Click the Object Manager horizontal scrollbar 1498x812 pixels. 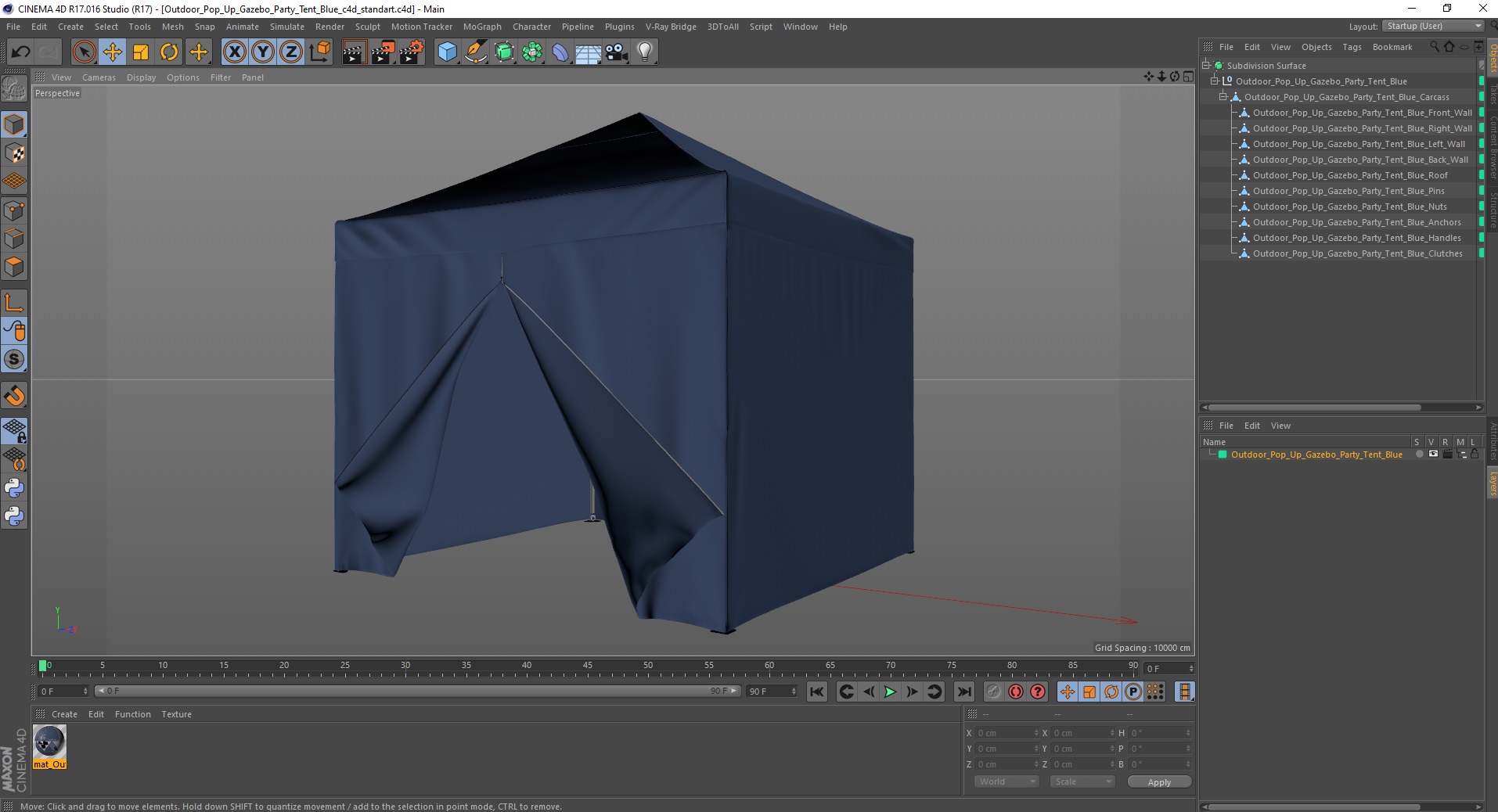1315,408
